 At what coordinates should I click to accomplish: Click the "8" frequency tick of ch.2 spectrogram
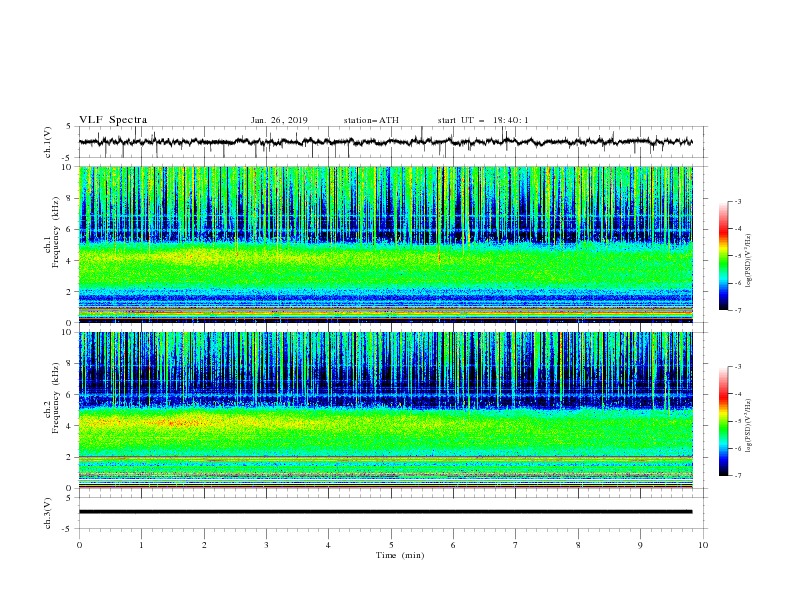click(x=71, y=364)
